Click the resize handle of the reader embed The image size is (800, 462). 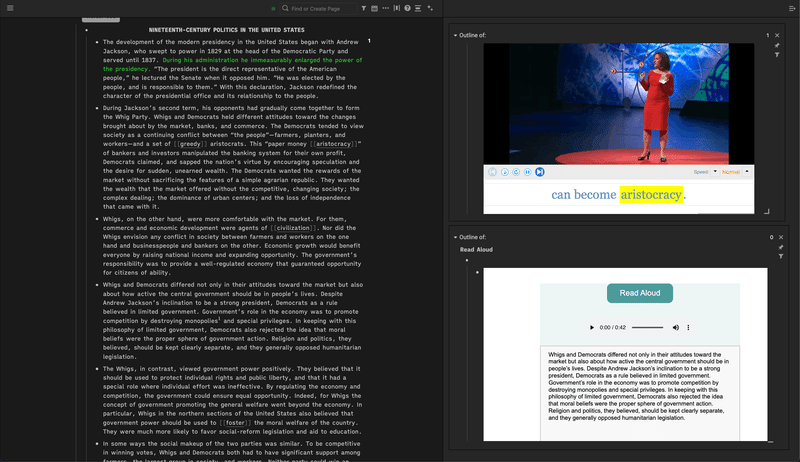[766, 211]
